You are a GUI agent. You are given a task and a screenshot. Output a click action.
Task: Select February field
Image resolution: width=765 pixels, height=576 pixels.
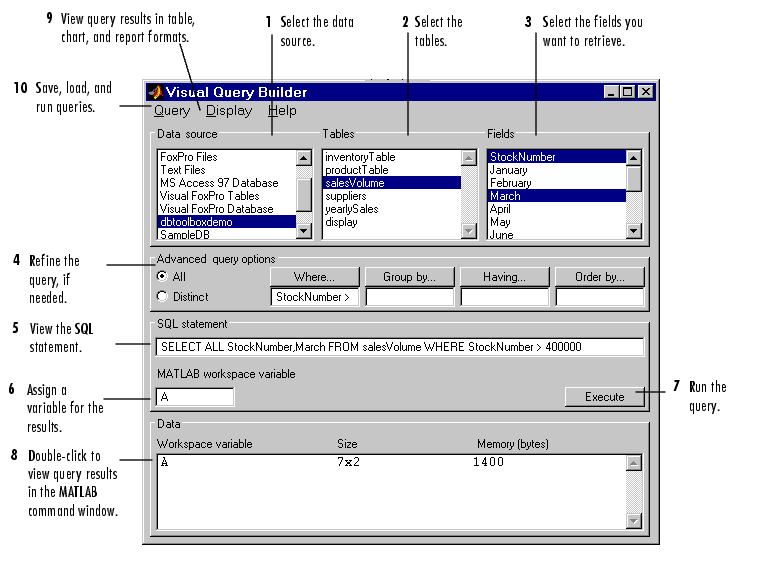[557, 183]
